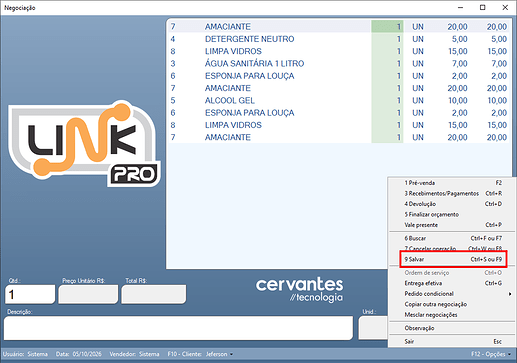Minimize the Negociação window

(461, 7)
